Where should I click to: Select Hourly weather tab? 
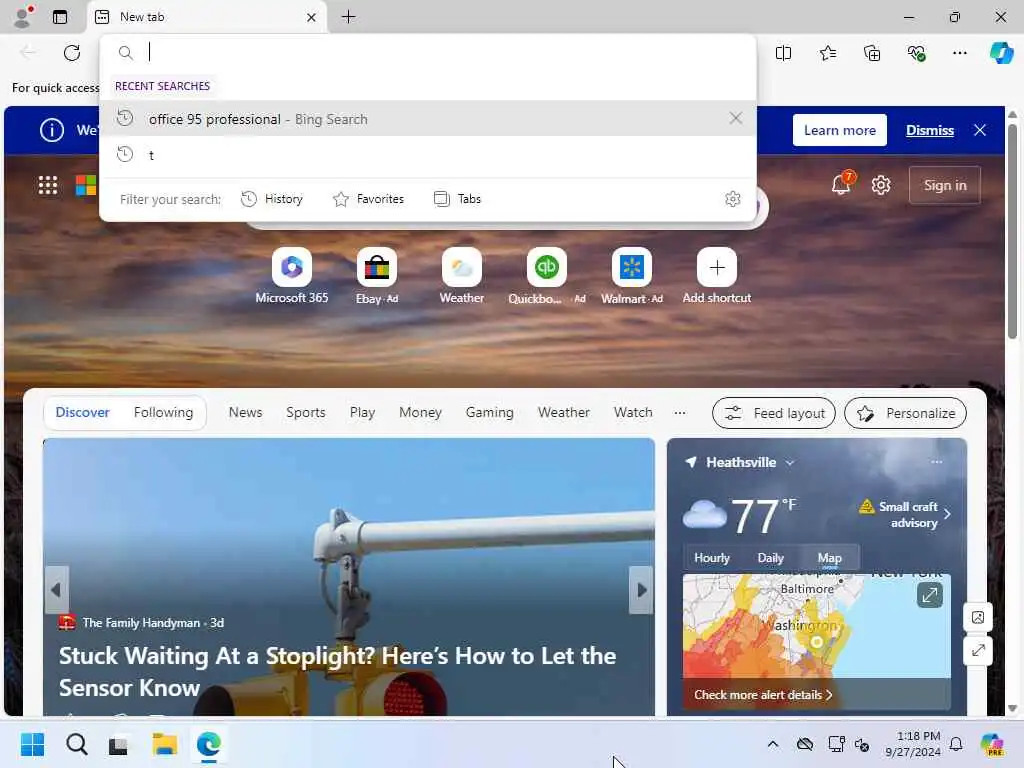point(712,558)
